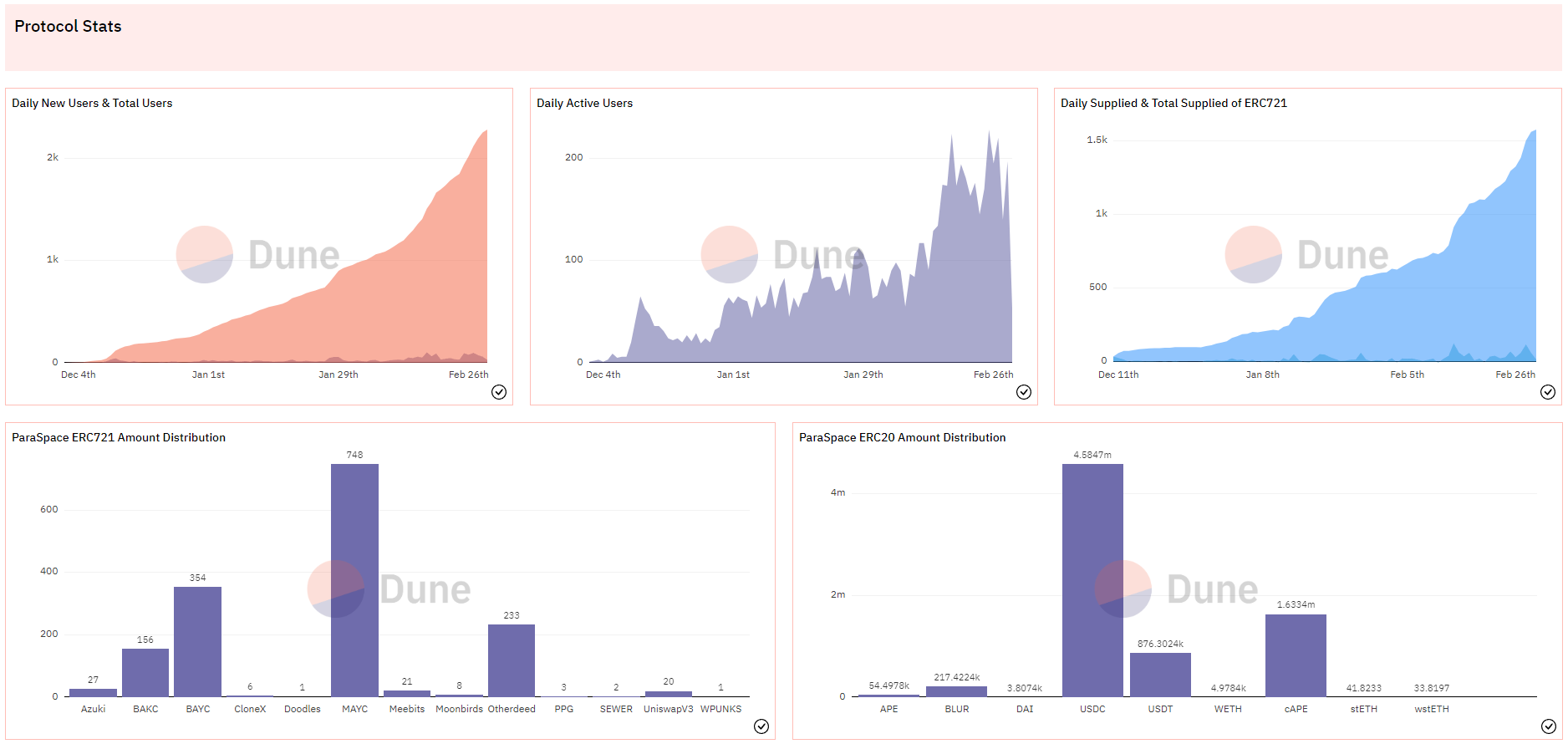Click the Meebits axis label

click(x=407, y=709)
